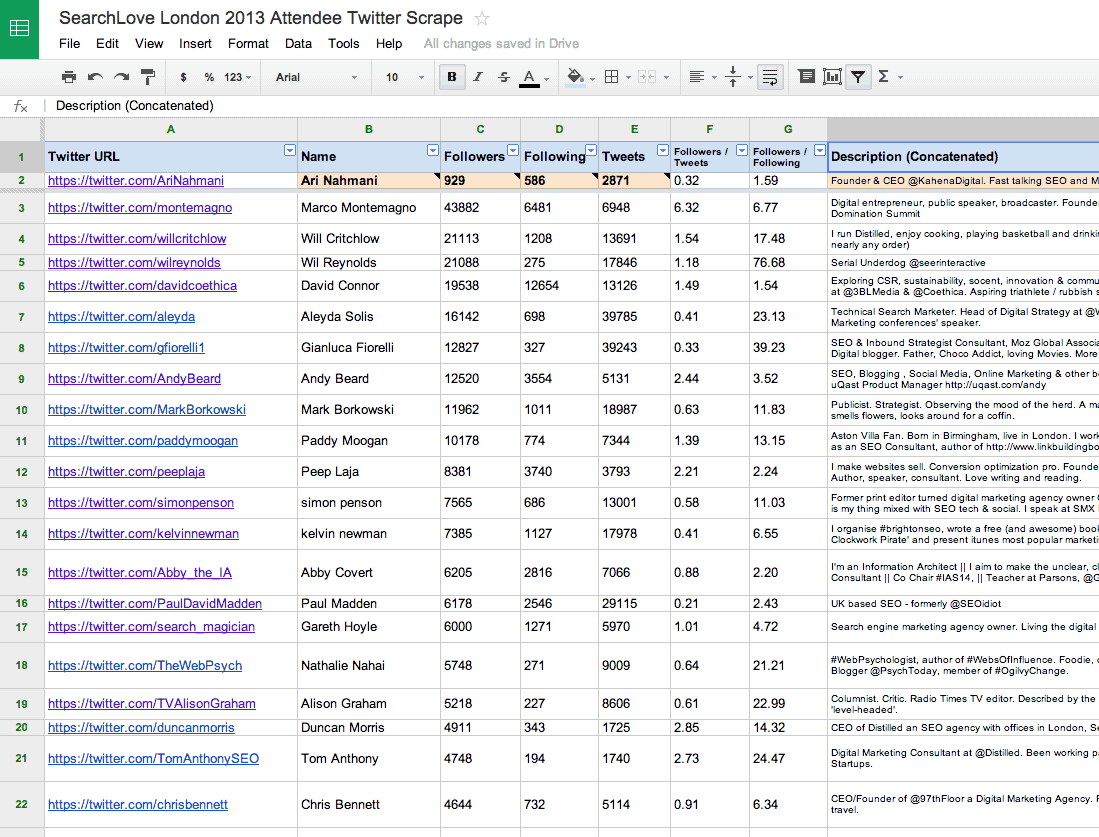
Task: Open the twitter.com/montemagno link
Action: (140, 207)
